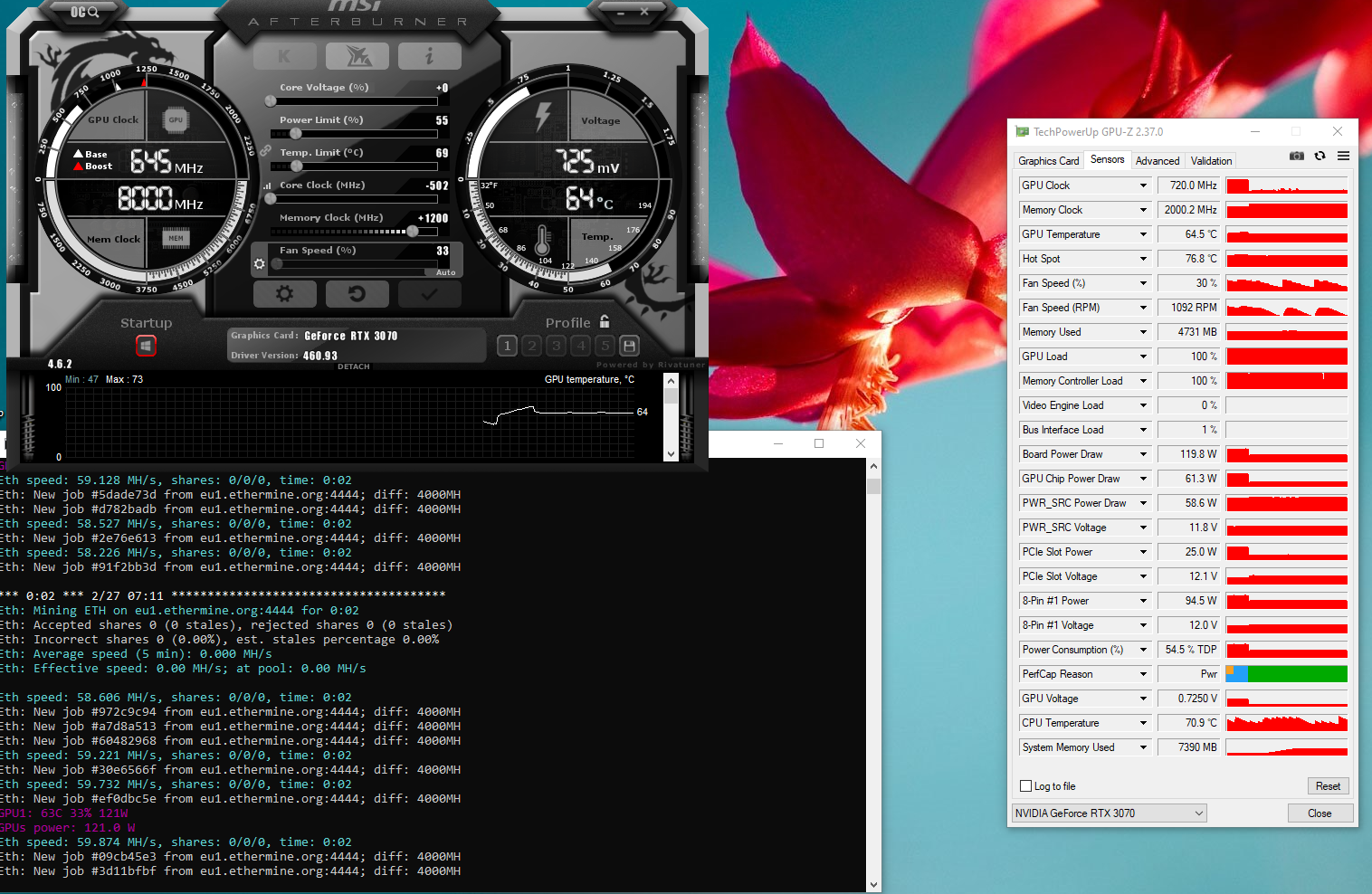
Task: Switch to the Validation tab
Action: tap(1211, 161)
